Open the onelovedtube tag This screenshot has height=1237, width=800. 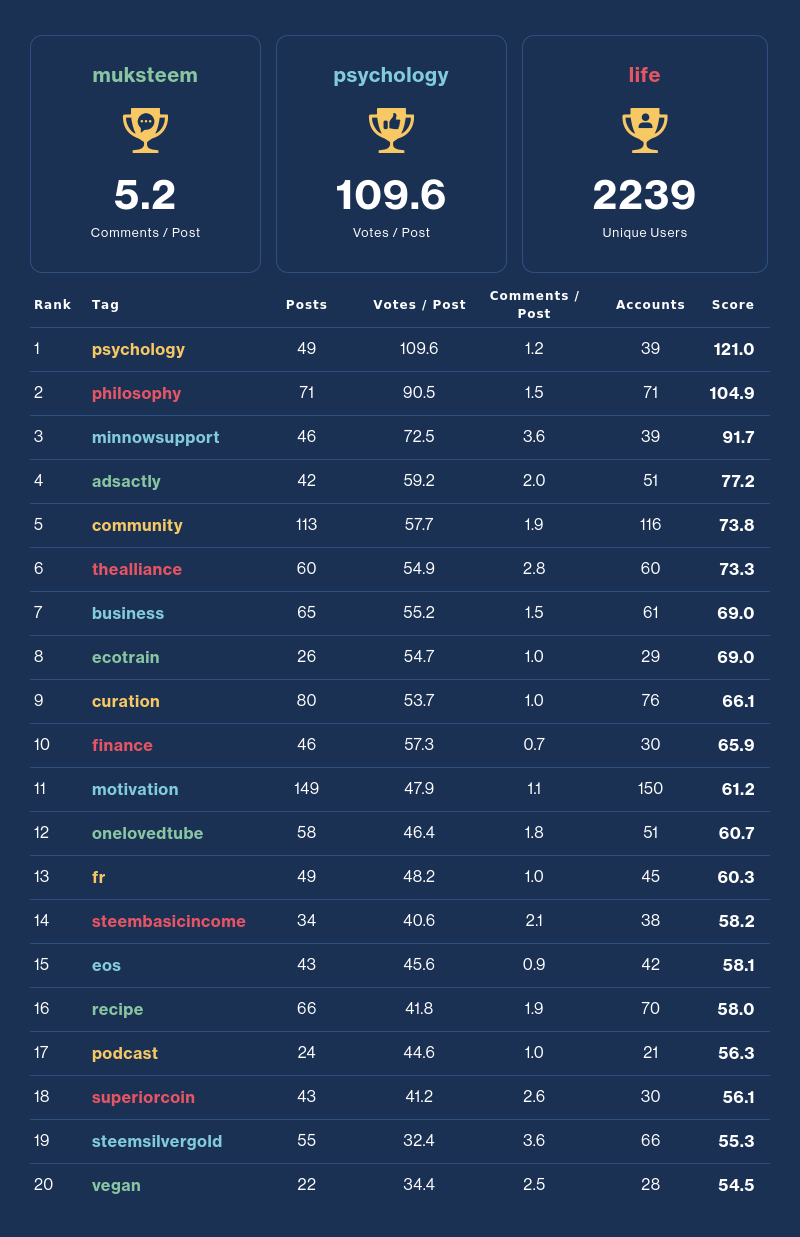tap(147, 834)
